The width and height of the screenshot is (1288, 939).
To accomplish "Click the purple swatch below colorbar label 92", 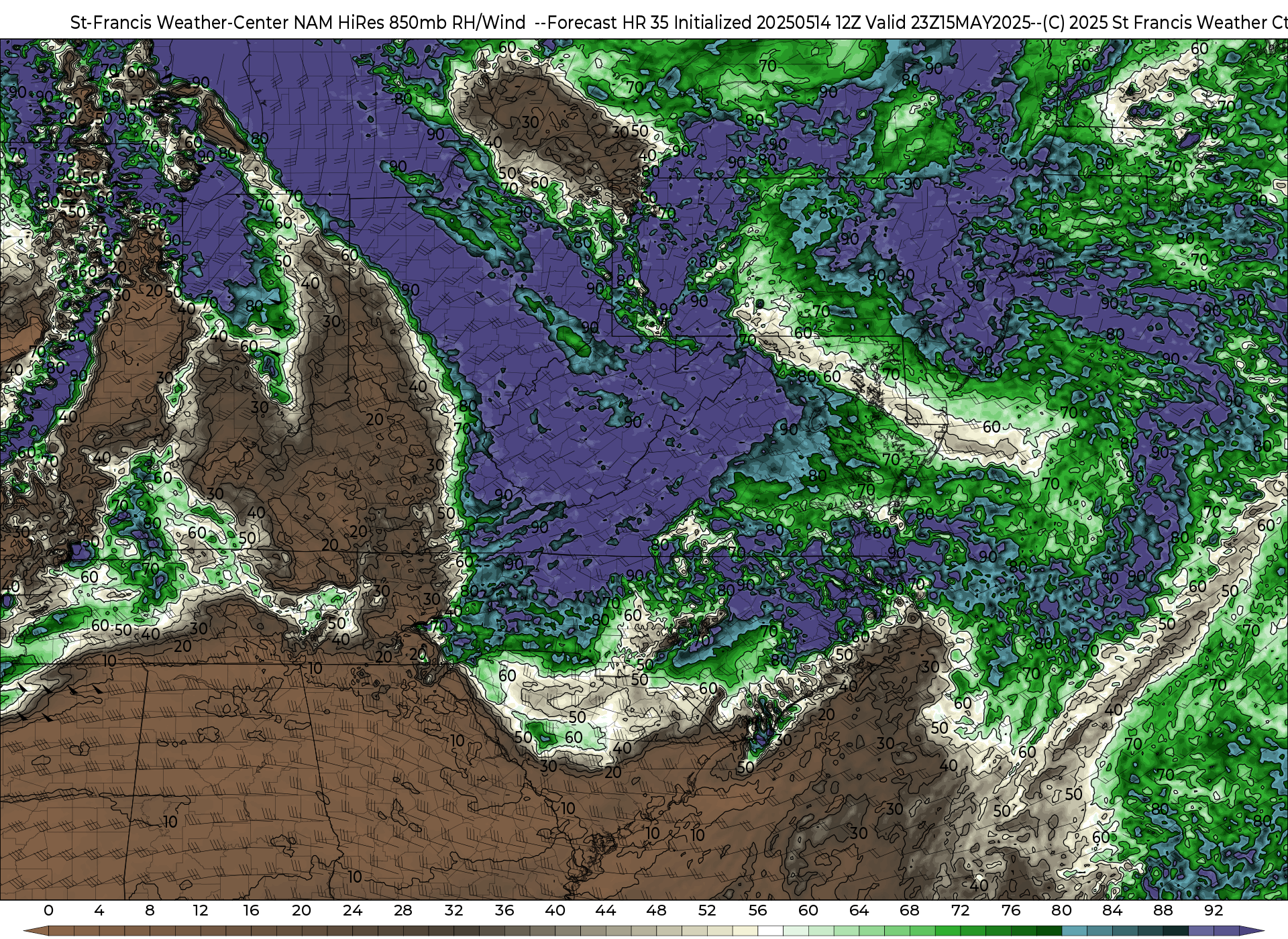I will 1226,932.
